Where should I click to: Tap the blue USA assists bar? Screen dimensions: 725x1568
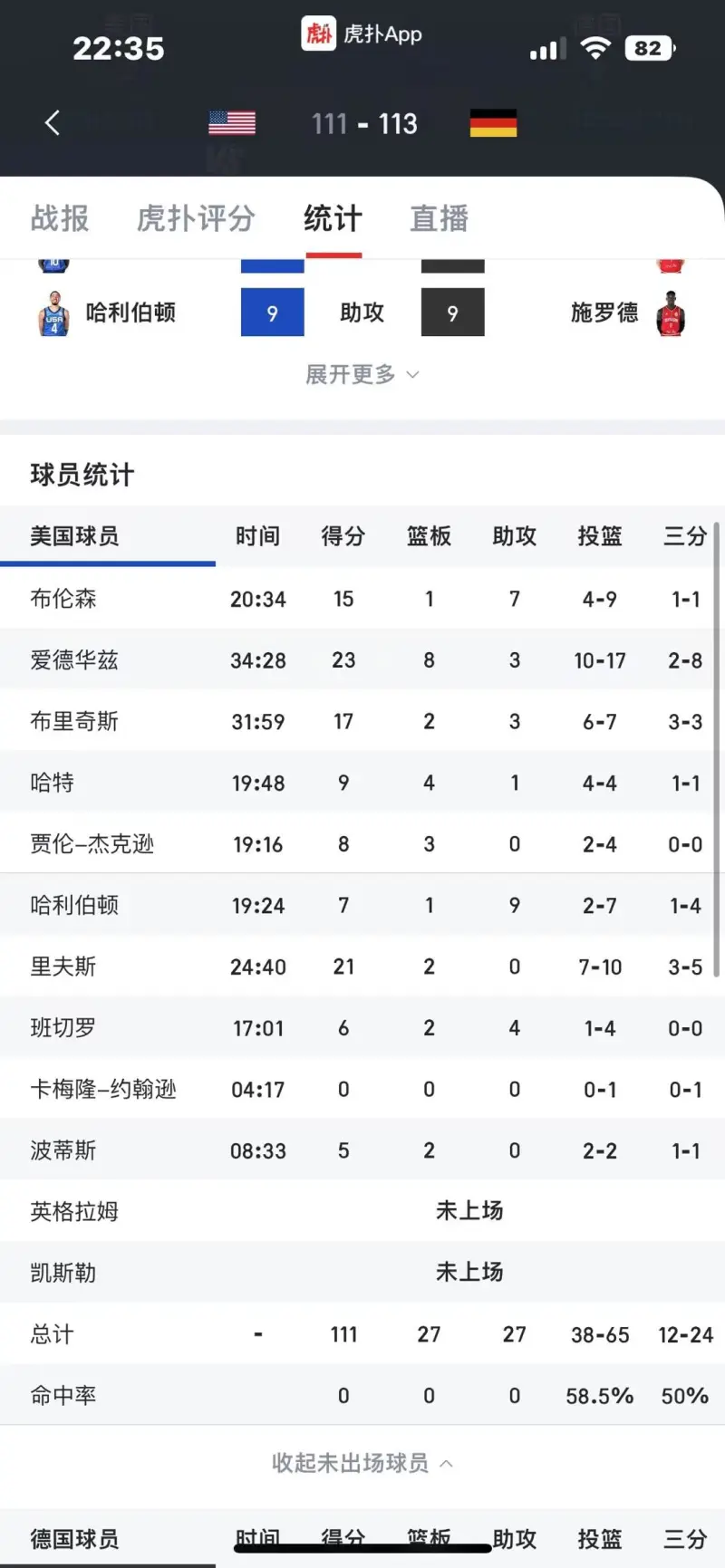[x=272, y=313]
